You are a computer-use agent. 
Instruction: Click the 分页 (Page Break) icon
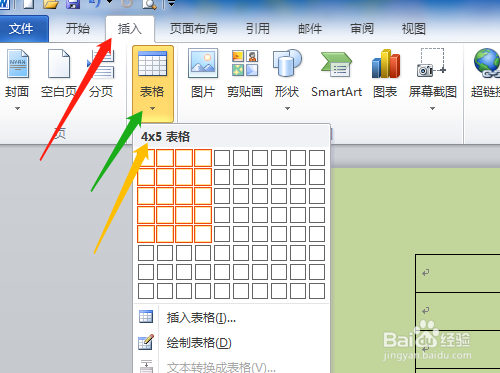click(x=101, y=64)
